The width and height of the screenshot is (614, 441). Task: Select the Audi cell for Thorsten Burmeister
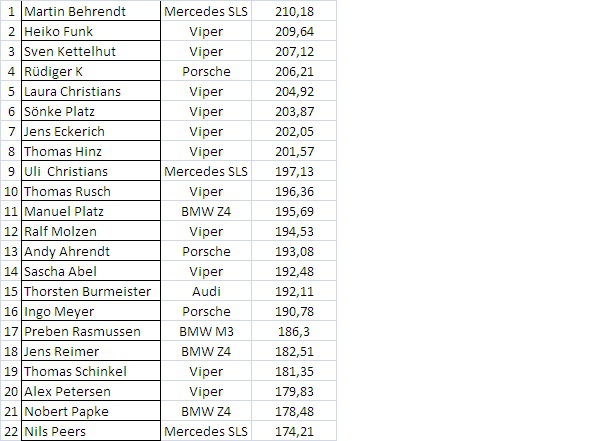(x=207, y=291)
